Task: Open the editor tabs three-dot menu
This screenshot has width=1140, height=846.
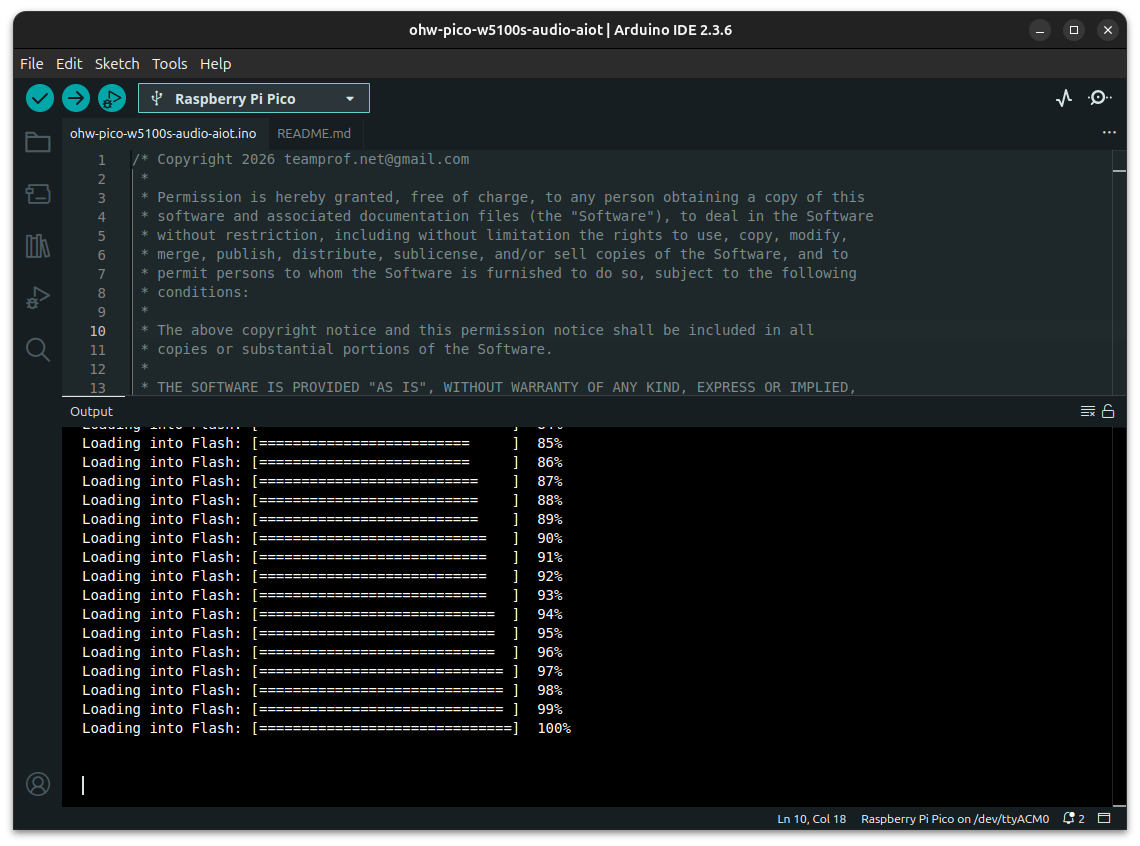Action: pyautogui.click(x=1109, y=133)
